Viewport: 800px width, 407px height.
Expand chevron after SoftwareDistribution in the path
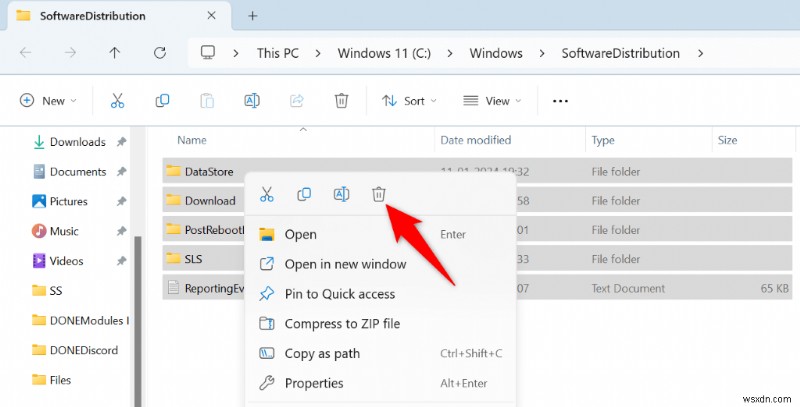coord(700,53)
